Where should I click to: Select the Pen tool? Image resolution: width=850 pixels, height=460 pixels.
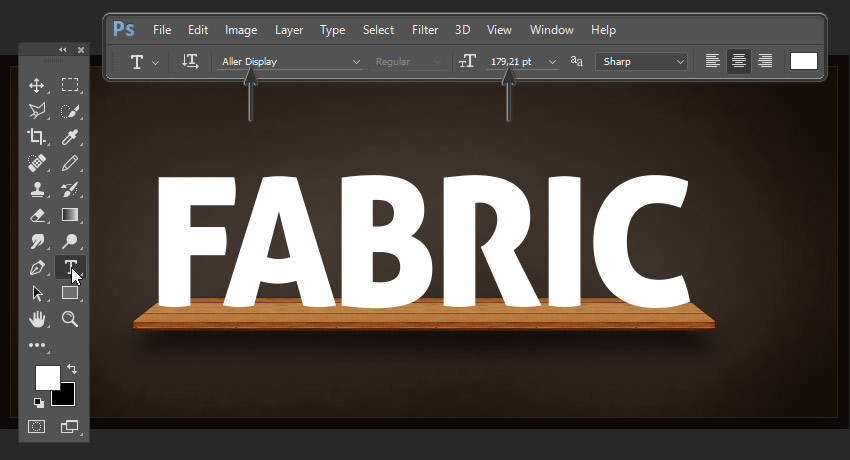(x=36, y=267)
